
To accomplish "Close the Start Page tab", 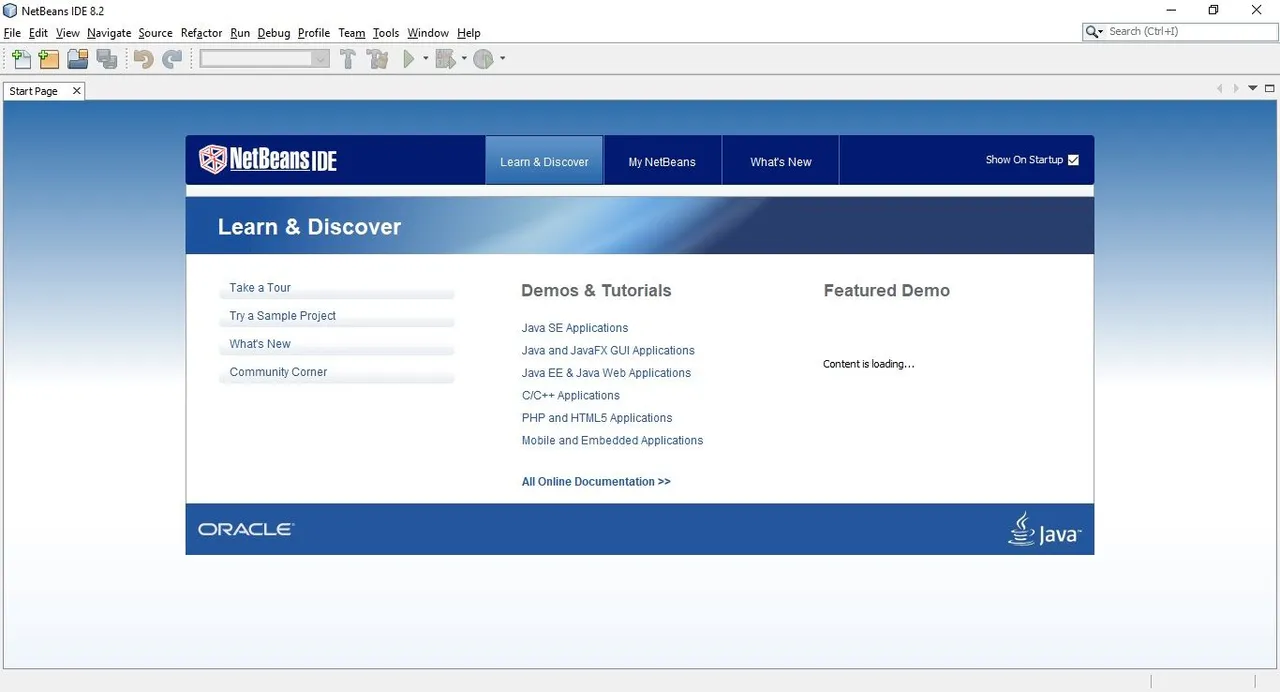I will [x=76, y=91].
